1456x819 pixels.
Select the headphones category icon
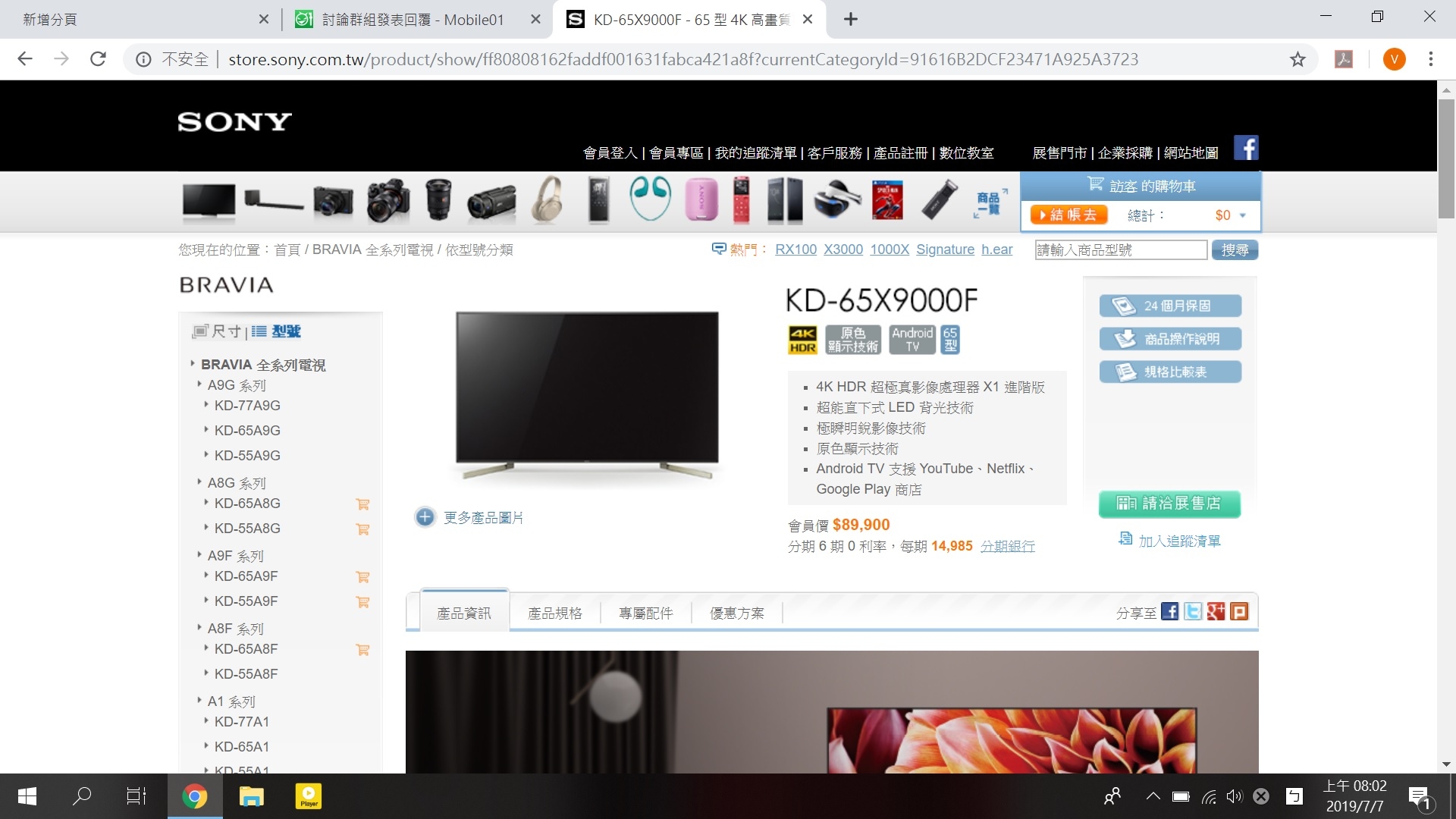pyautogui.click(x=547, y=201)
